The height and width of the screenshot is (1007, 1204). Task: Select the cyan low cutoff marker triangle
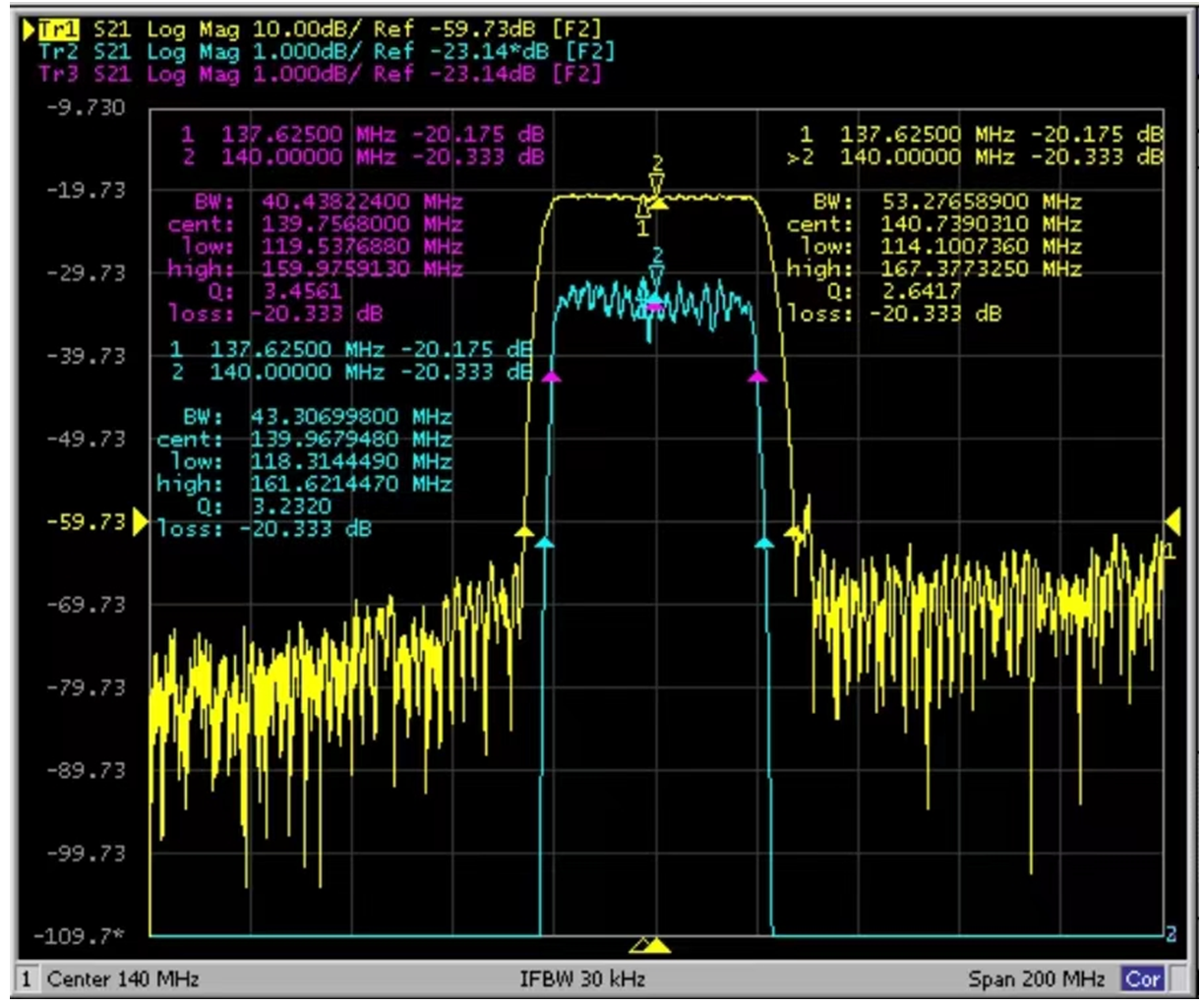[545, 542]
